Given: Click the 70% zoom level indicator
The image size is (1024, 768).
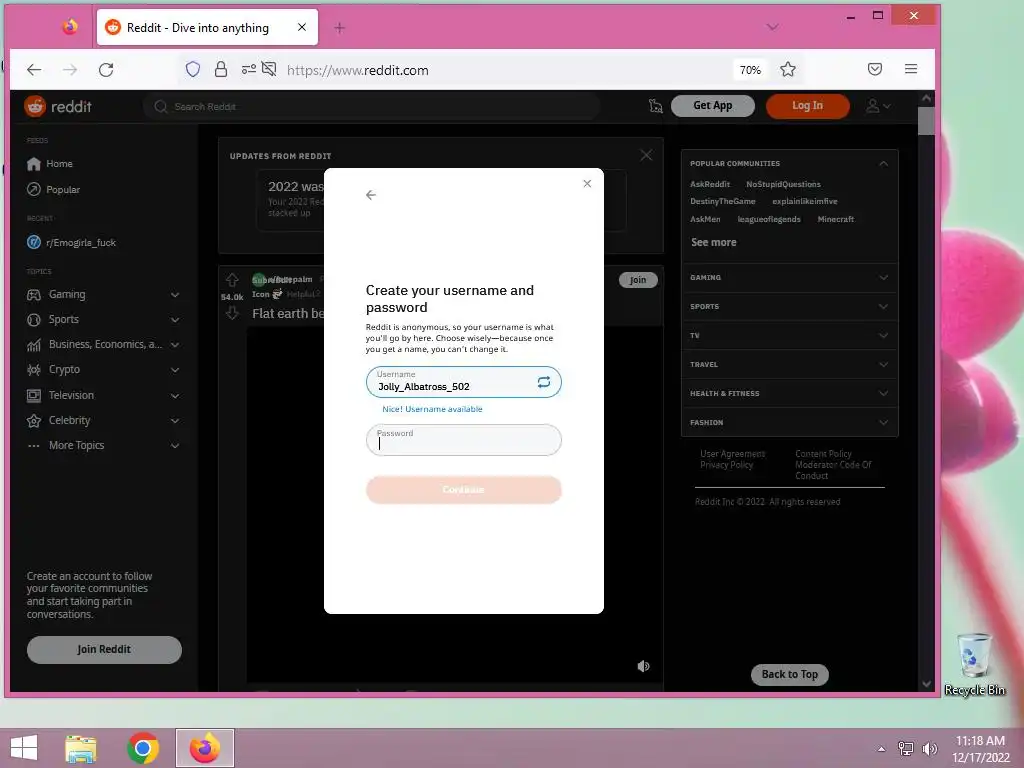Looking at the screenshot, I should (x=750, y=70).
